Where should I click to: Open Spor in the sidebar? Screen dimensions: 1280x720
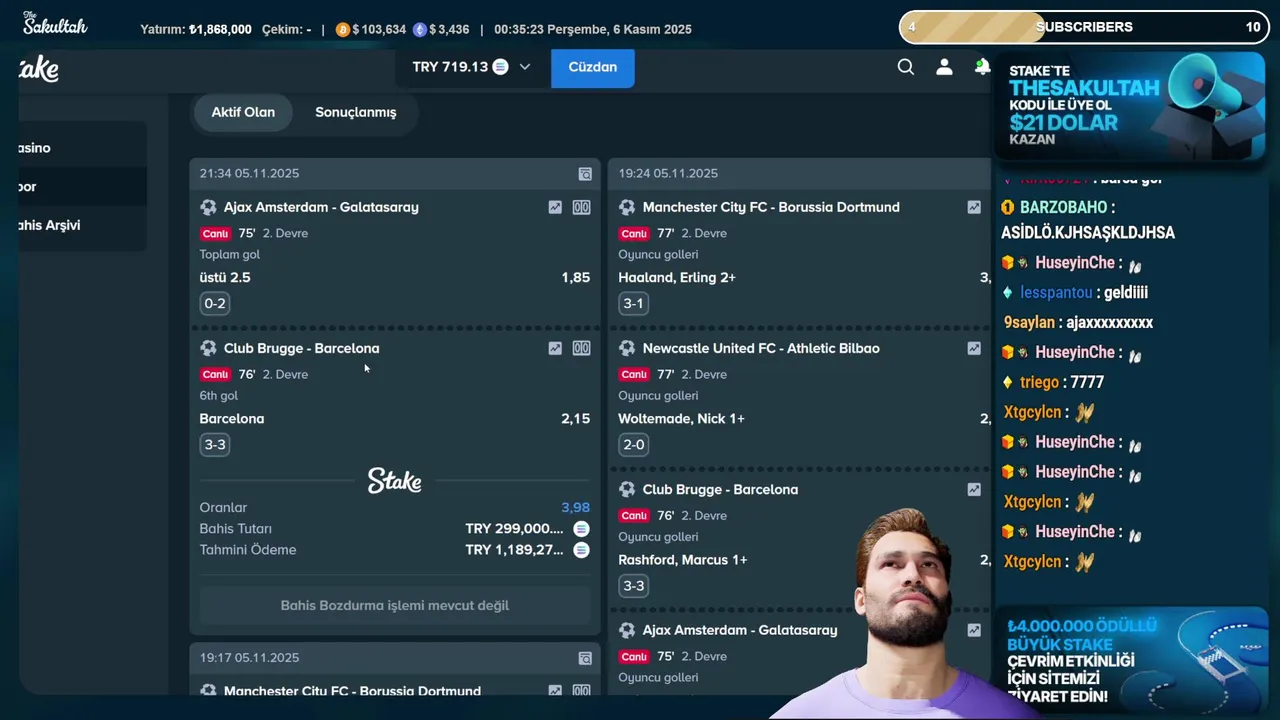pos(82,187)
